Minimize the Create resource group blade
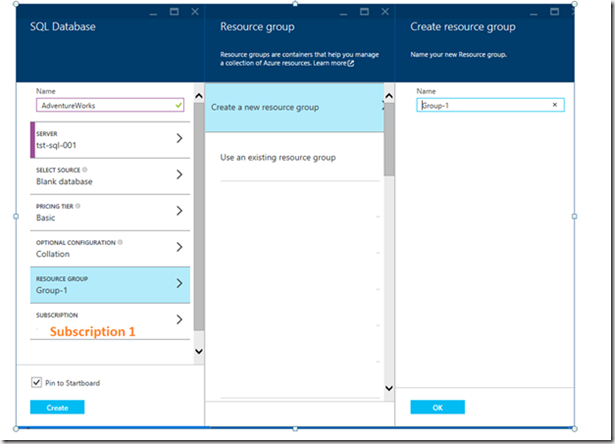The image size is (615, 444). tap(534, 13)
